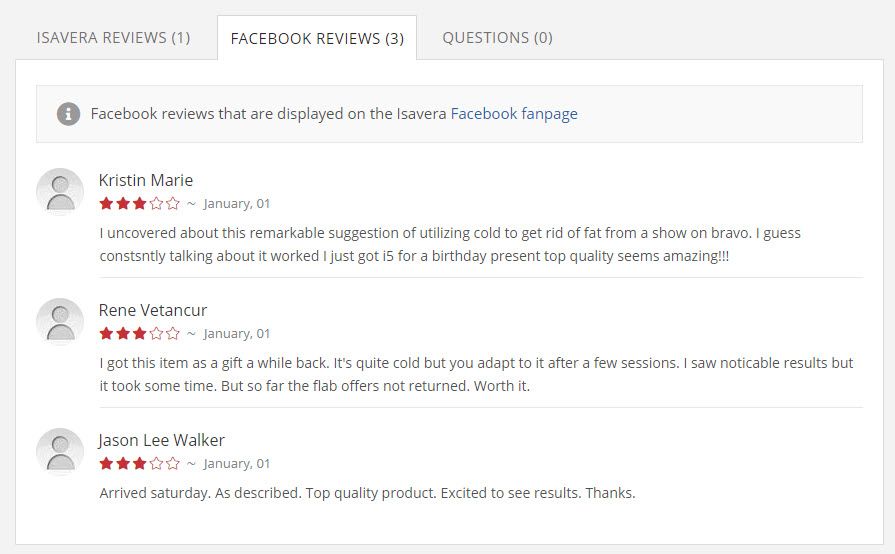Click Rene Vetancur's star rating

coord(139,333)
